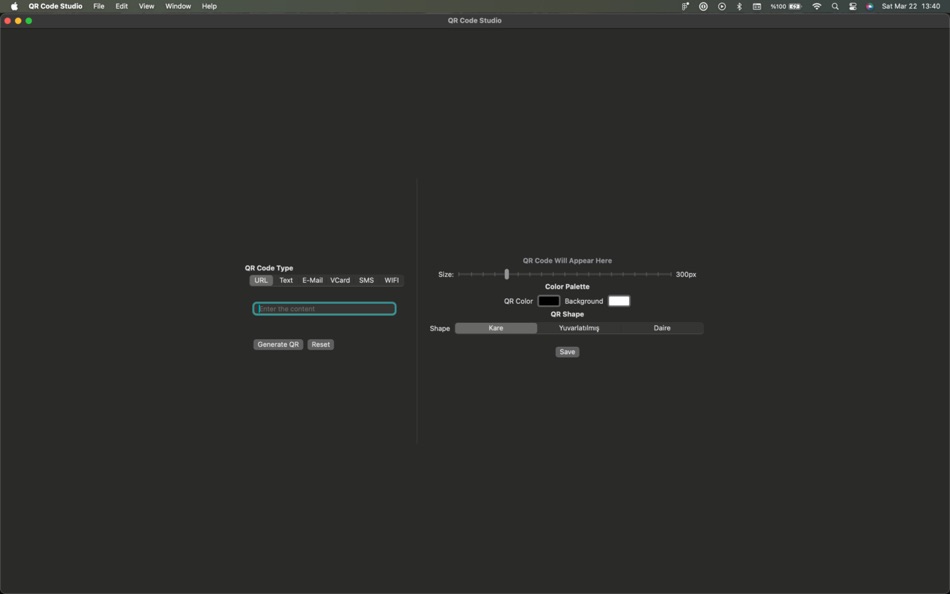Viewport: 950px width, 594px height.
Task: Click the Save button
Action: (x=567, y=352)
